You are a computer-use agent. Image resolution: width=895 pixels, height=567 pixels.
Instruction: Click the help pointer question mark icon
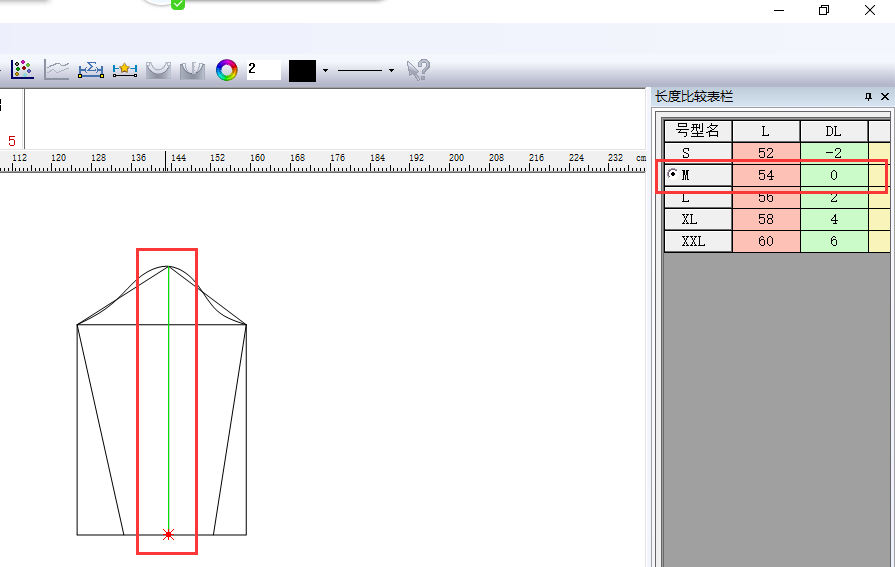(418, 70)
